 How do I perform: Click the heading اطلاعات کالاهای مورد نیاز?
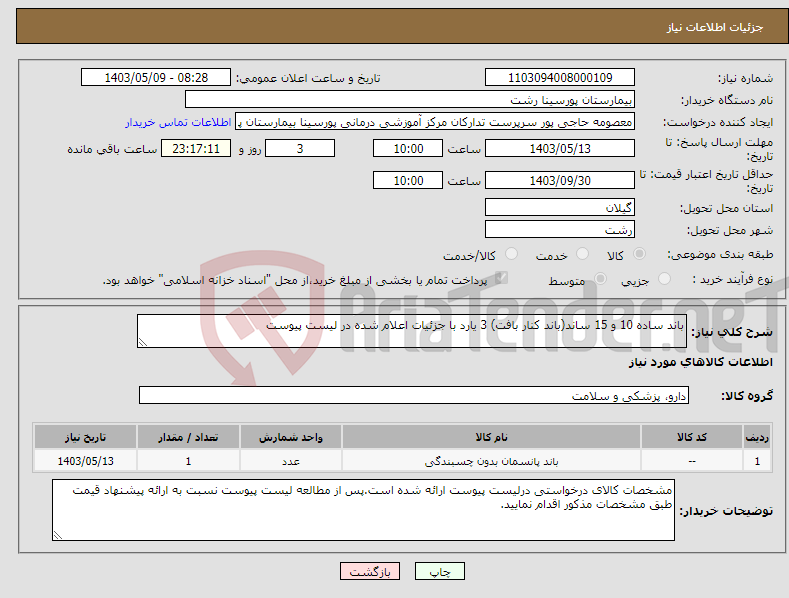700,362
